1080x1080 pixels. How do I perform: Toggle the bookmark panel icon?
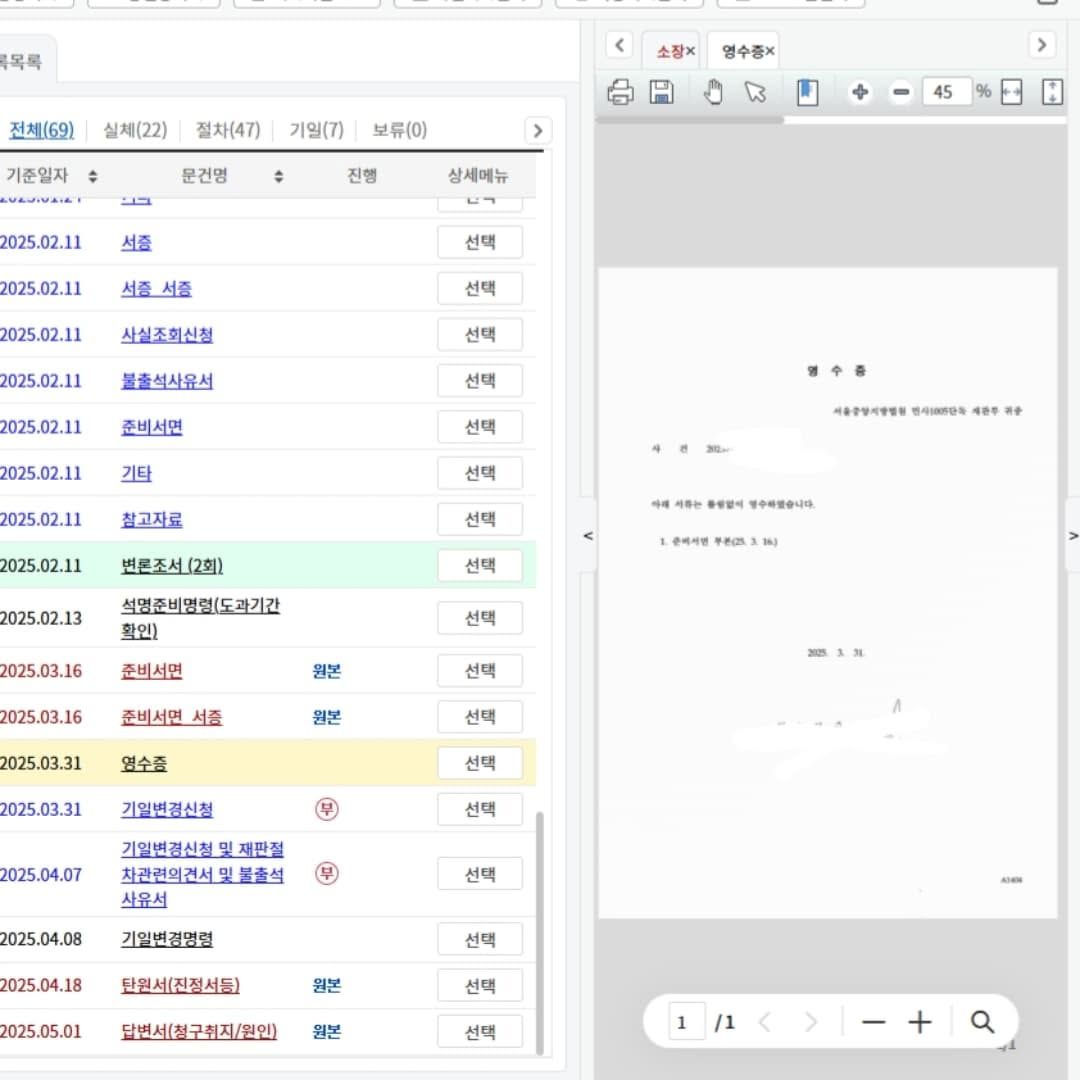click(x=807, y=92)
